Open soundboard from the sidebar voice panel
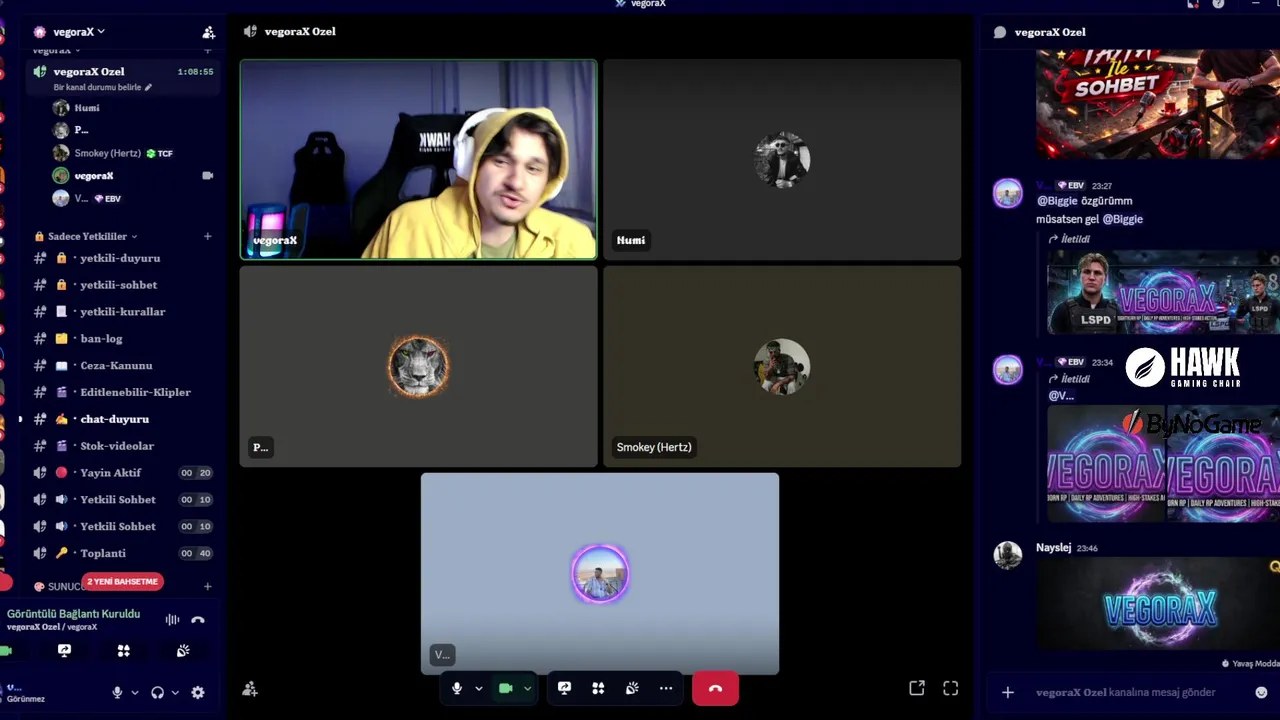 (x=183, y=651)
